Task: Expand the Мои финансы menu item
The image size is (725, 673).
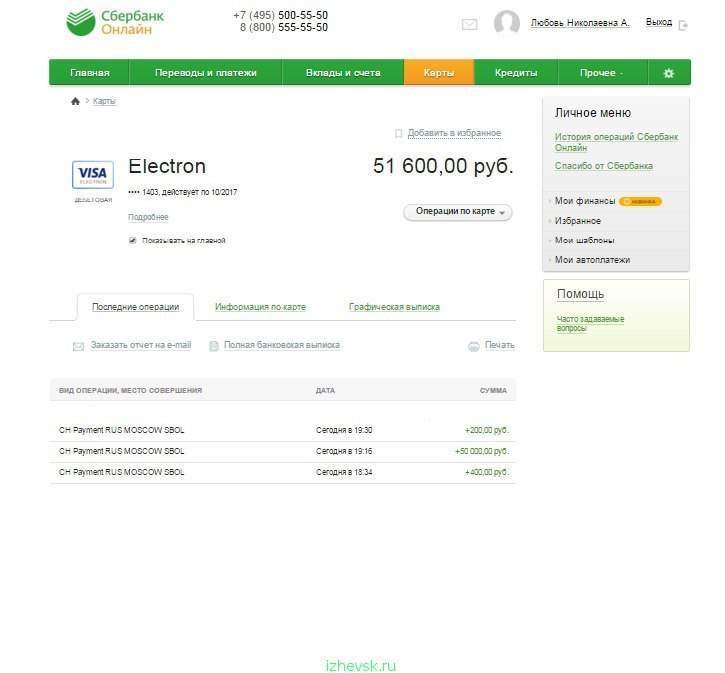Action: [585, 201]
